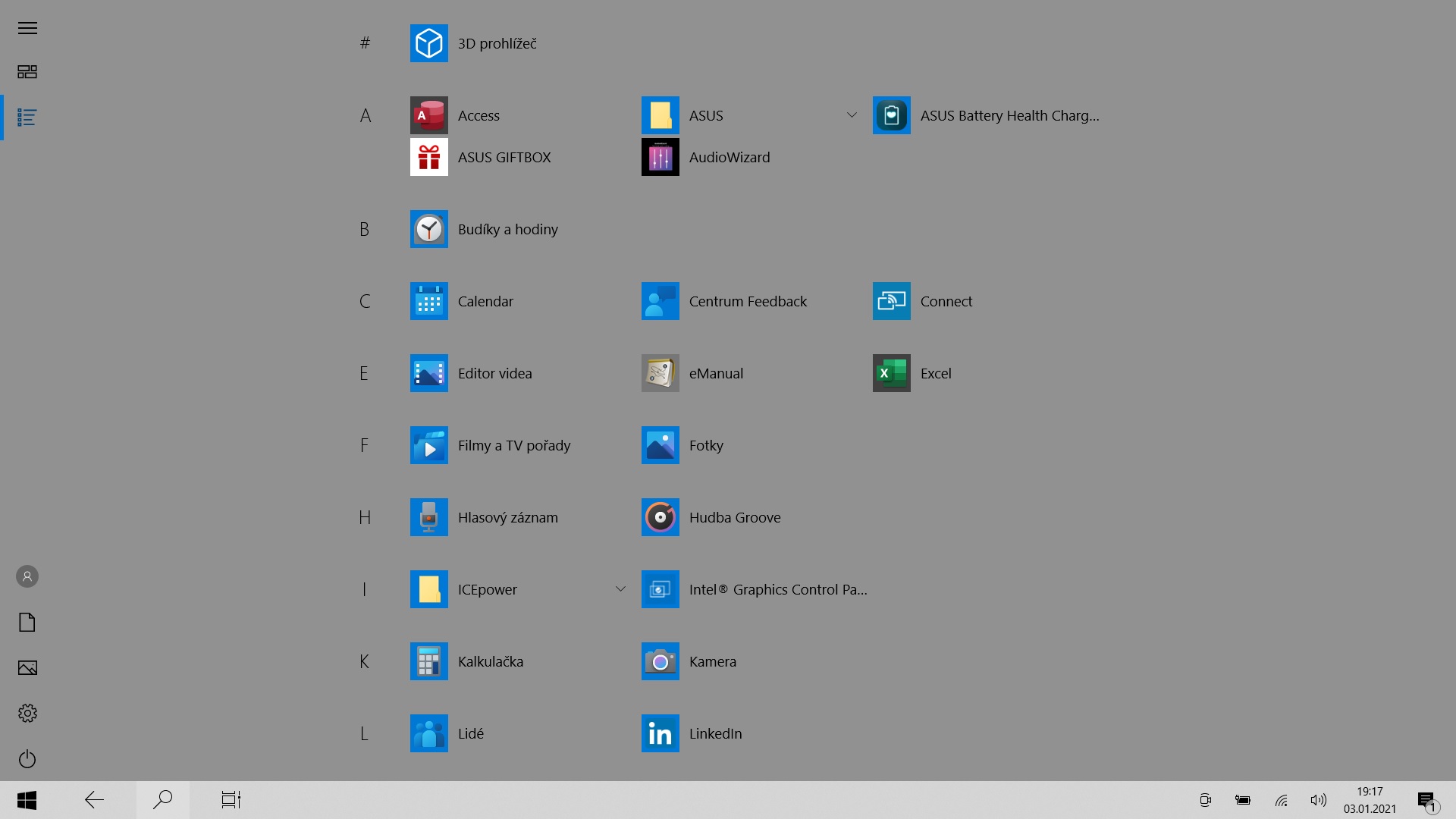Click the volume icon in system tray
This screenshot has width=1456, height=819.
(x=1318, y=800)
